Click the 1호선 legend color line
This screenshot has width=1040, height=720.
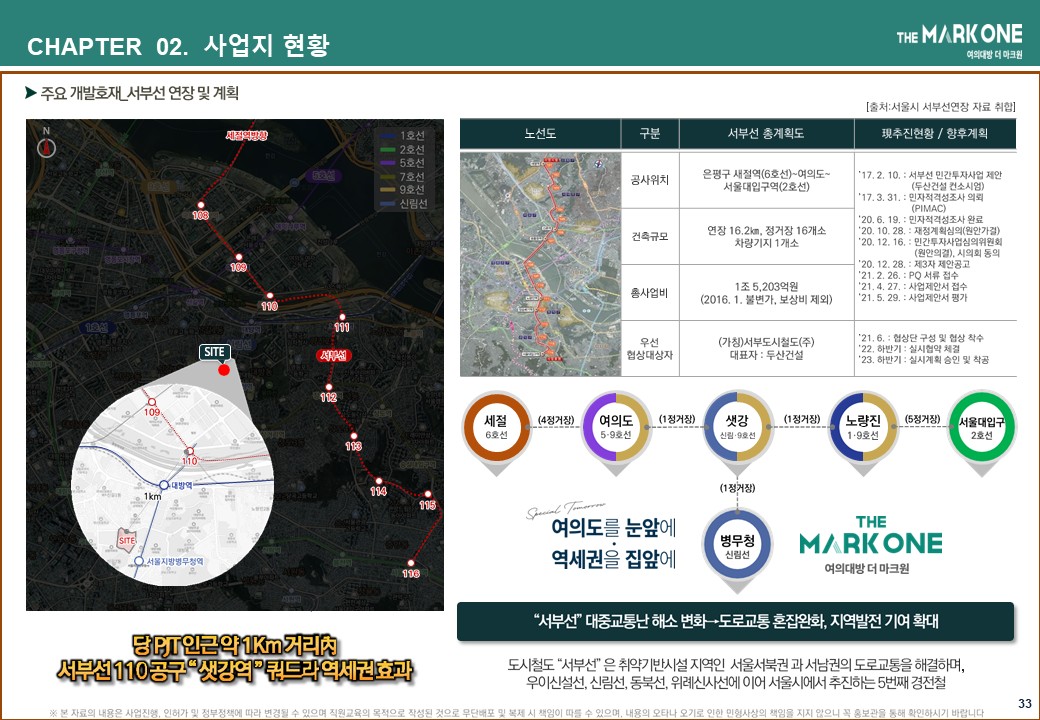point(387,136)
